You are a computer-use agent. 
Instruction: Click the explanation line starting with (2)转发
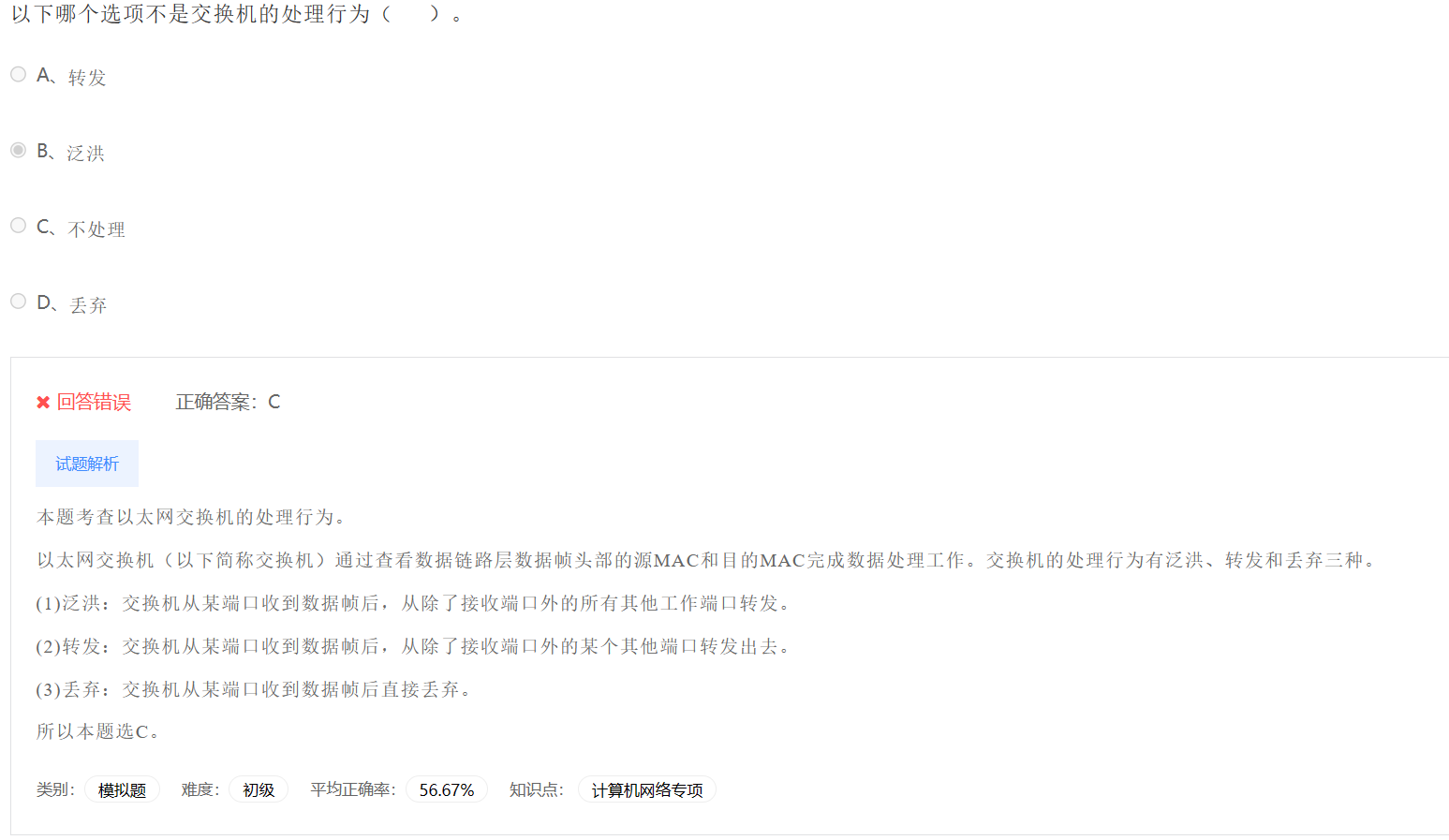click(414, 646)
